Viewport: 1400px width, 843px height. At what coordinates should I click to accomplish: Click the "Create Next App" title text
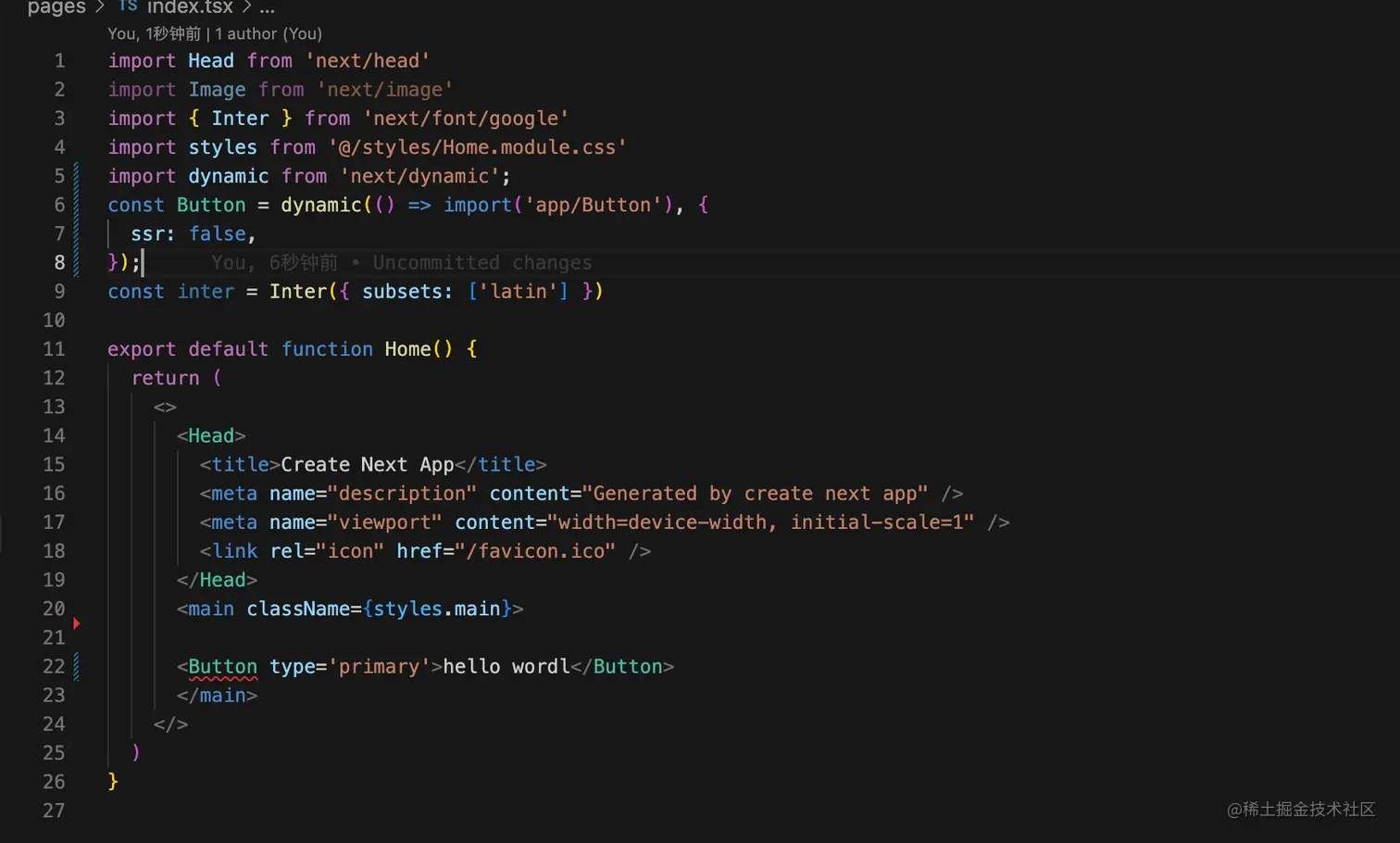point(368,465)
